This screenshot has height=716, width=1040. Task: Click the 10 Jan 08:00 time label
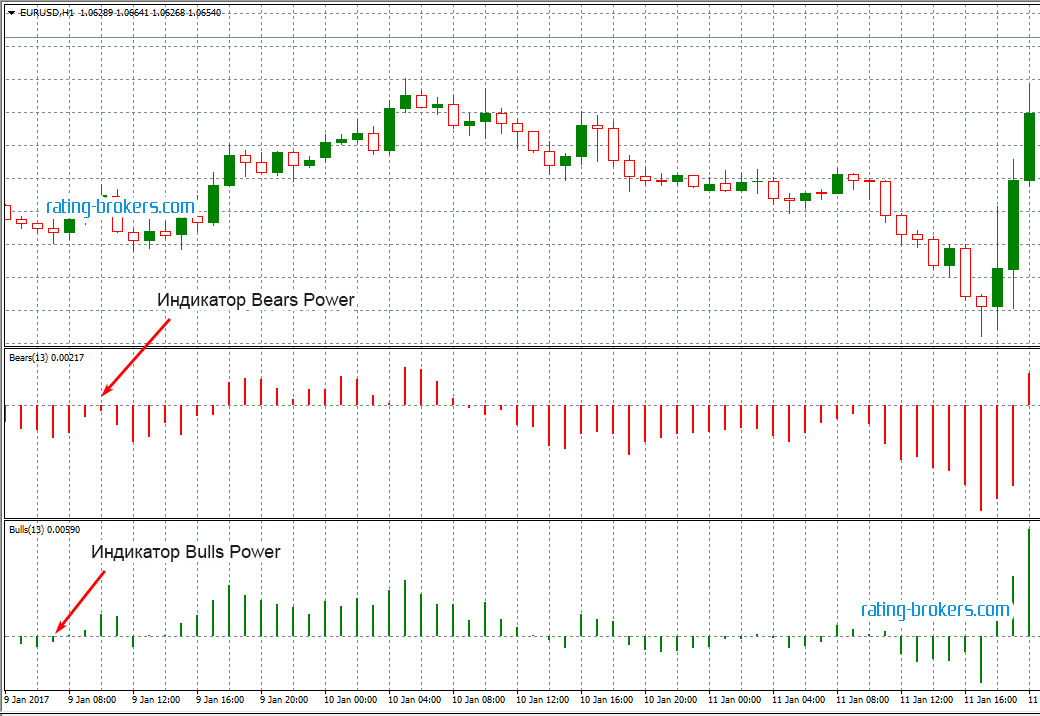click(x=478, y=699)
